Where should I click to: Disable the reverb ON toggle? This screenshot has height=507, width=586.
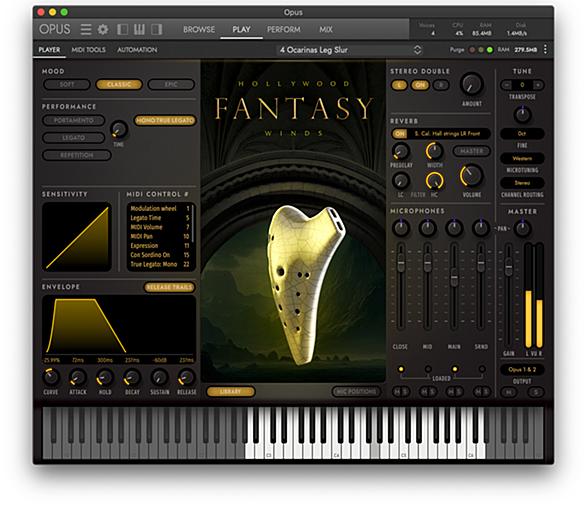tap(400, 133)
